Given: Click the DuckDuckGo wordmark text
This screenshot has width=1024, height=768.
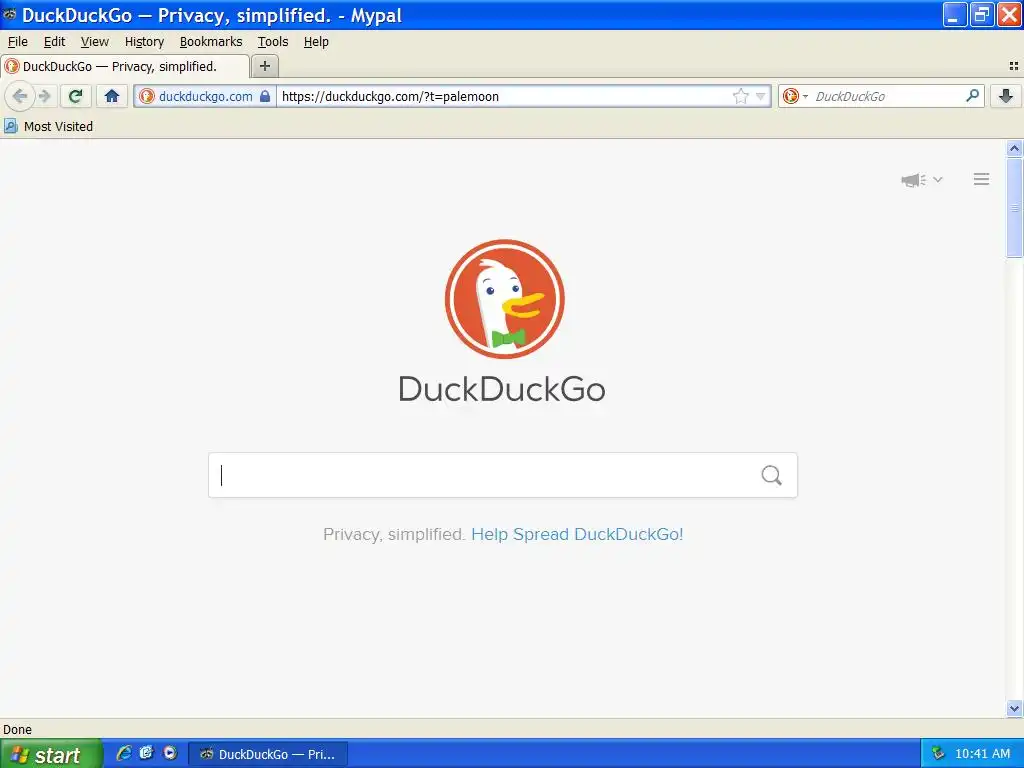Looking at the screenshot, I should coord(502,389).
